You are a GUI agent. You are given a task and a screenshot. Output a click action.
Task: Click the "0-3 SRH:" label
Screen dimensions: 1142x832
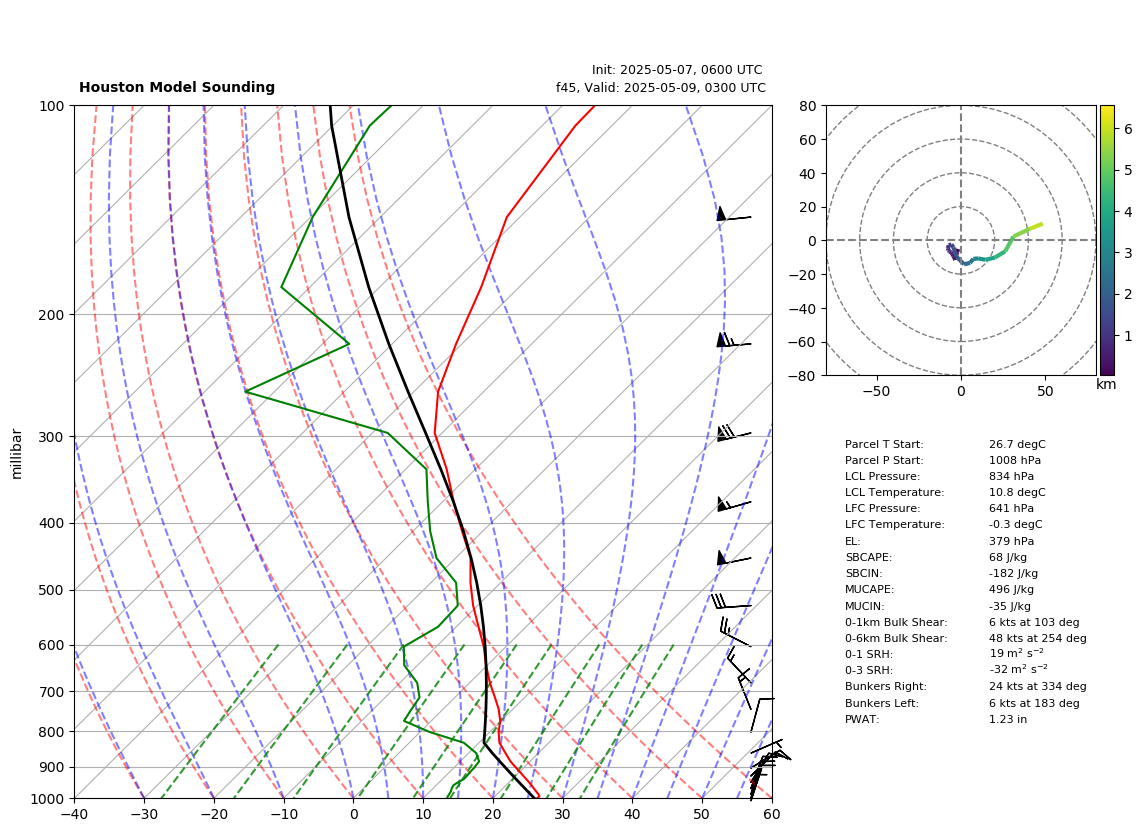868,670
